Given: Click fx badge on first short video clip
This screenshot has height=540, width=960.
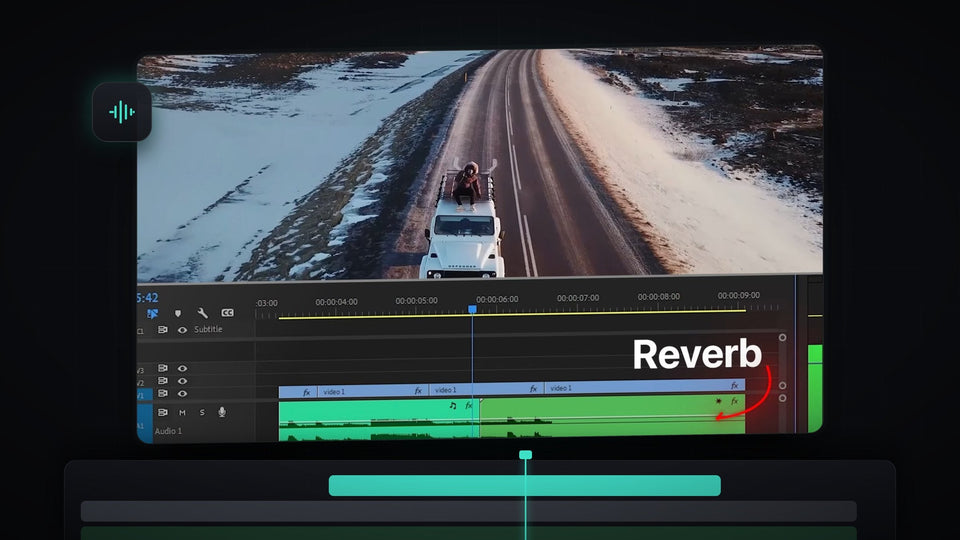Looking at the screenshot, I should pos(306,392).
